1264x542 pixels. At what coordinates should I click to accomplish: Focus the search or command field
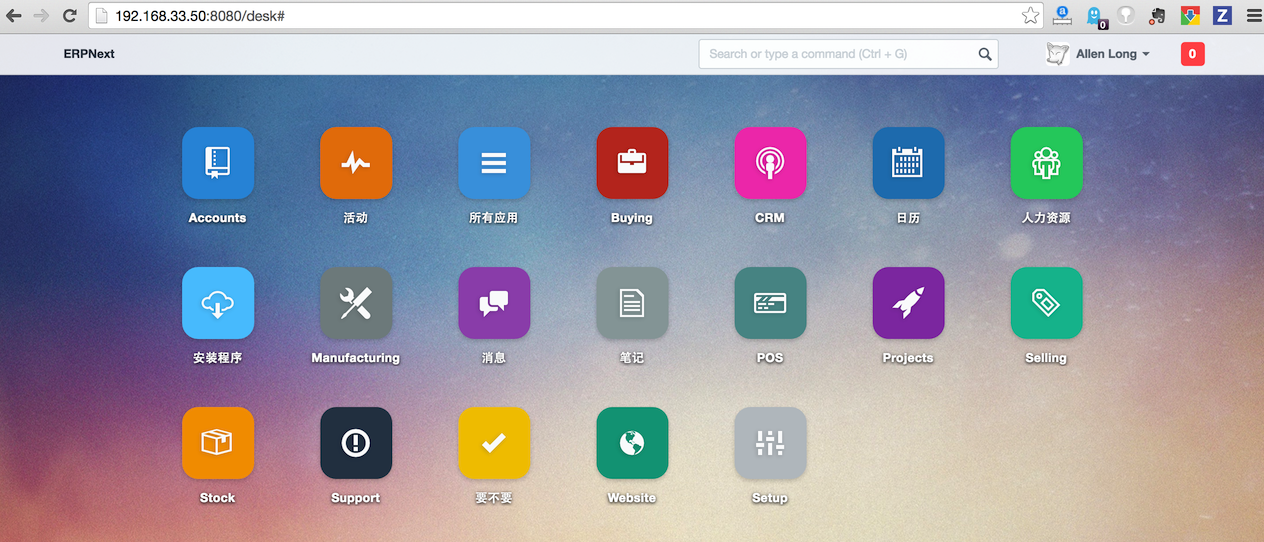(x=838, y=54)
